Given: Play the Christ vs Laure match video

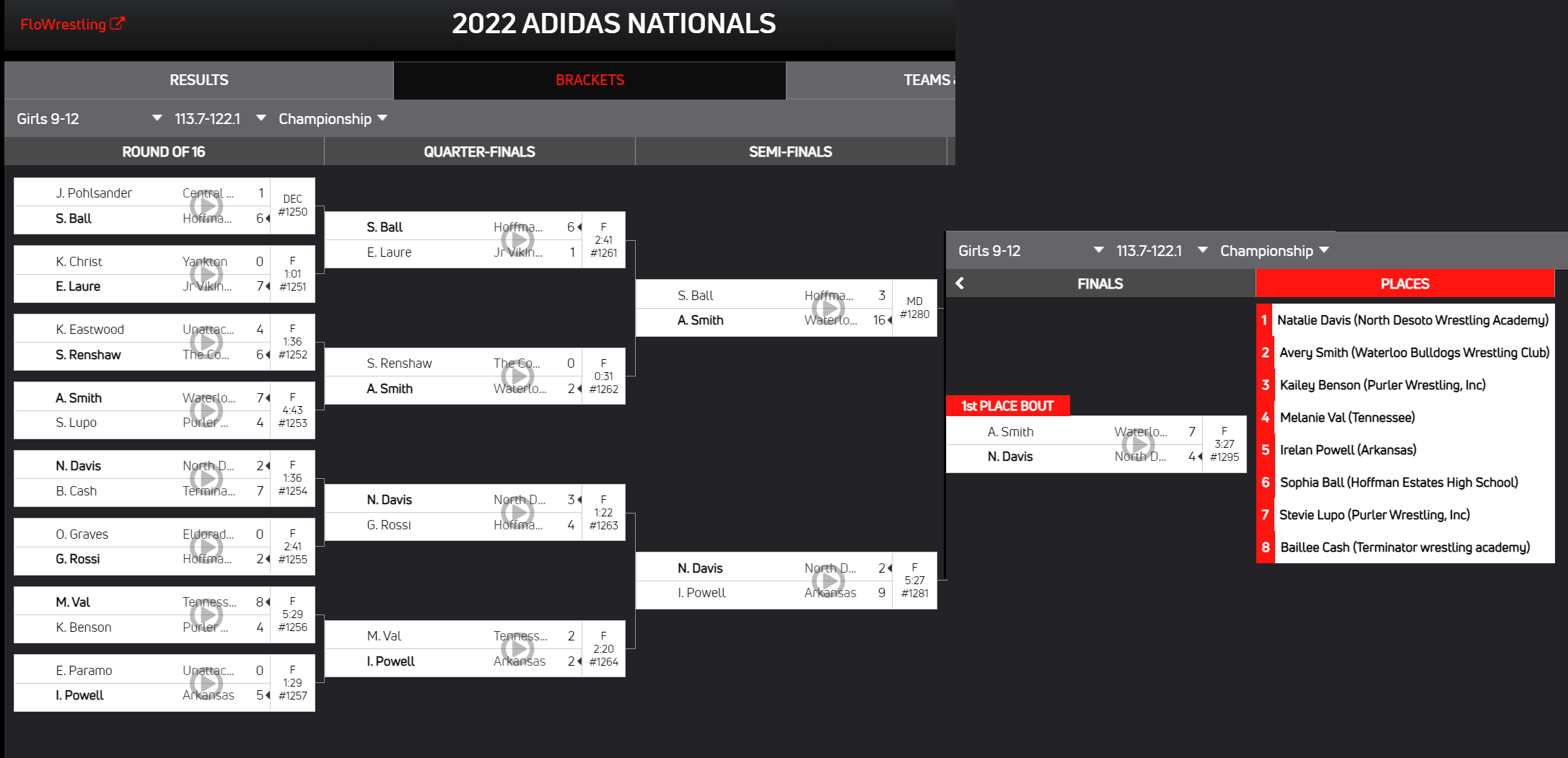Looking at the screenshot, I should click(x=206, y=274).
